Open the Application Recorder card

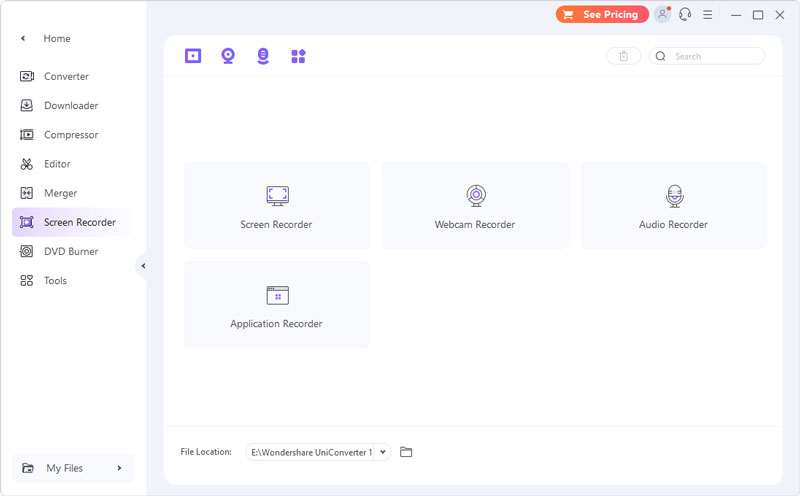click(277, 305)
